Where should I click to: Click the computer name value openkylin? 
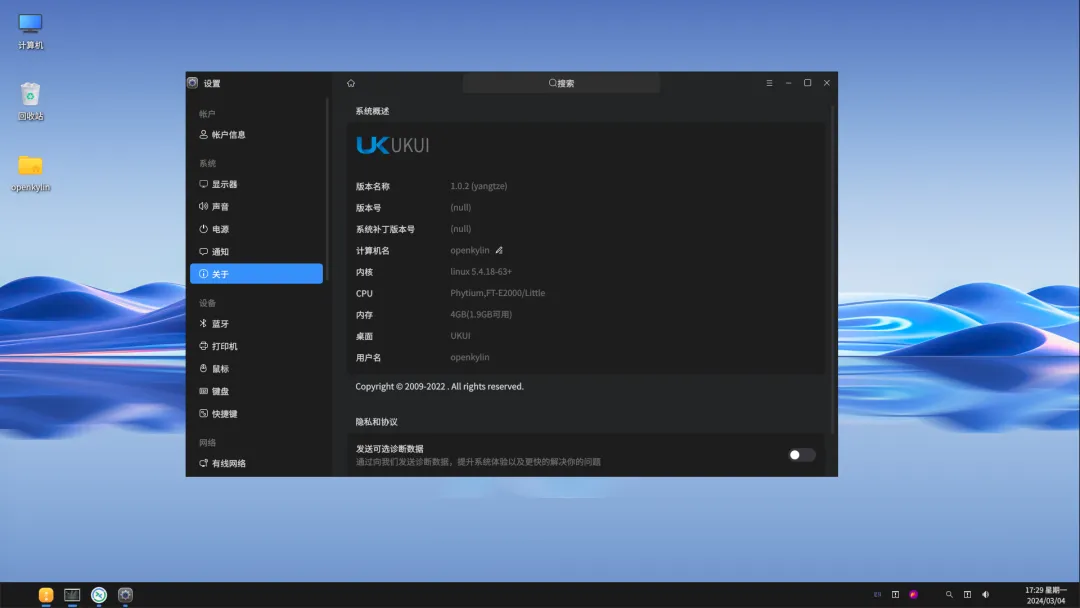pos(470,251)
